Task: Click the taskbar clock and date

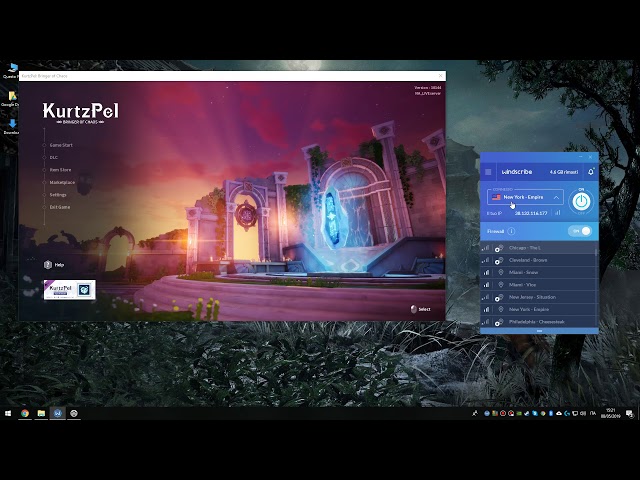Action: (x=610, y=413)
